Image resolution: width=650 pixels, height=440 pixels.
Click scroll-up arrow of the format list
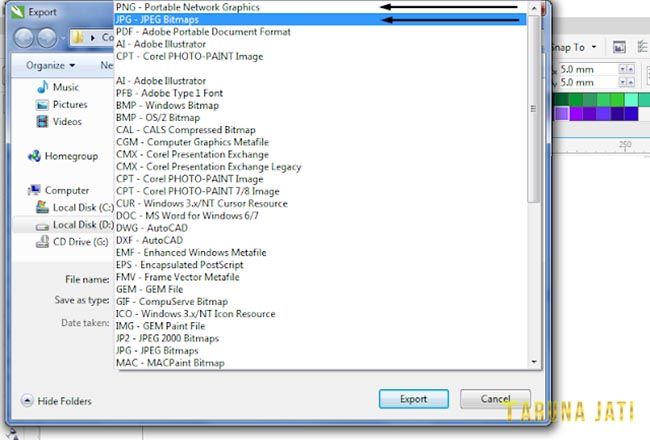[x=534, y=7]
